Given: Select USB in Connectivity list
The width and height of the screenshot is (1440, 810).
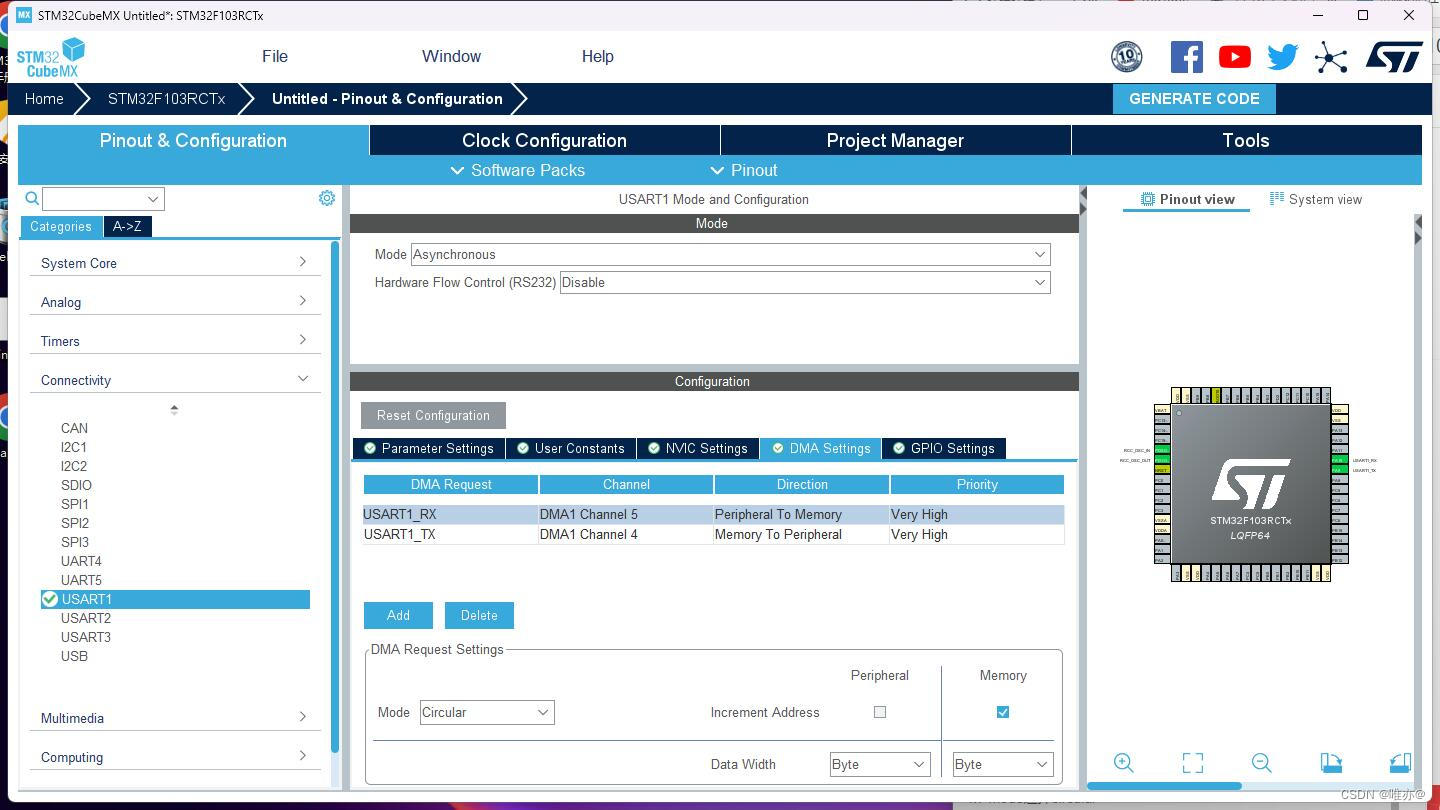Looking at the screenshot, I should point(74,656).
